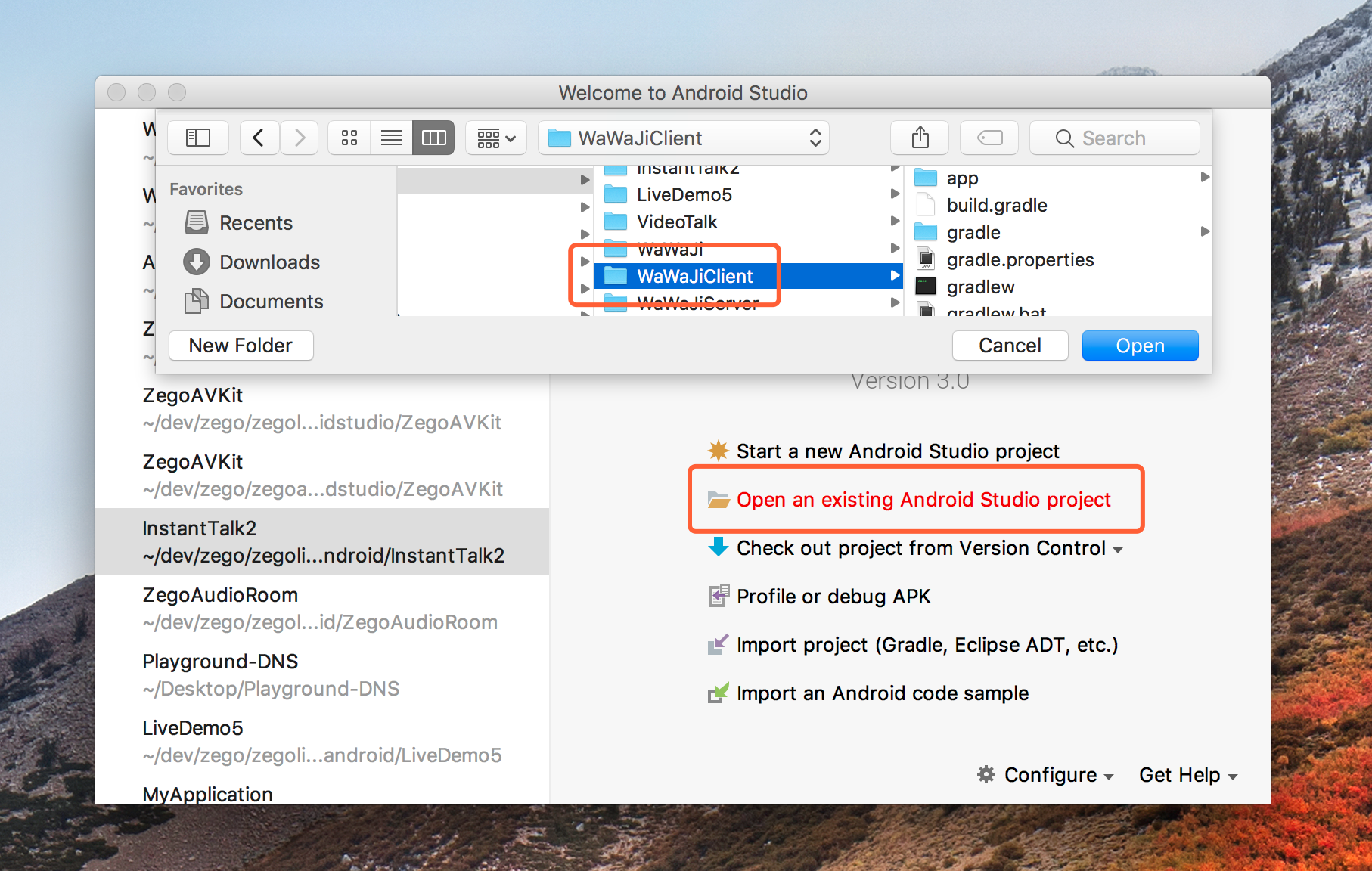The height and width of the screenshot is (871, 1372).
Task: Open the WaWaJiClient path popup menu
Action: [x=683, y=138]
